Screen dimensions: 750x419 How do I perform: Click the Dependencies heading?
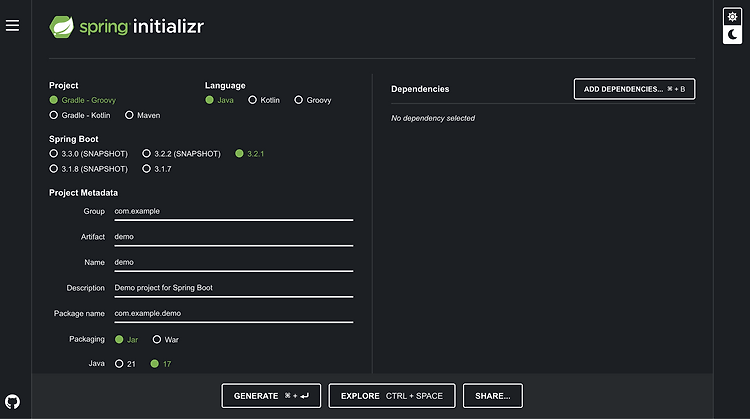420,89
